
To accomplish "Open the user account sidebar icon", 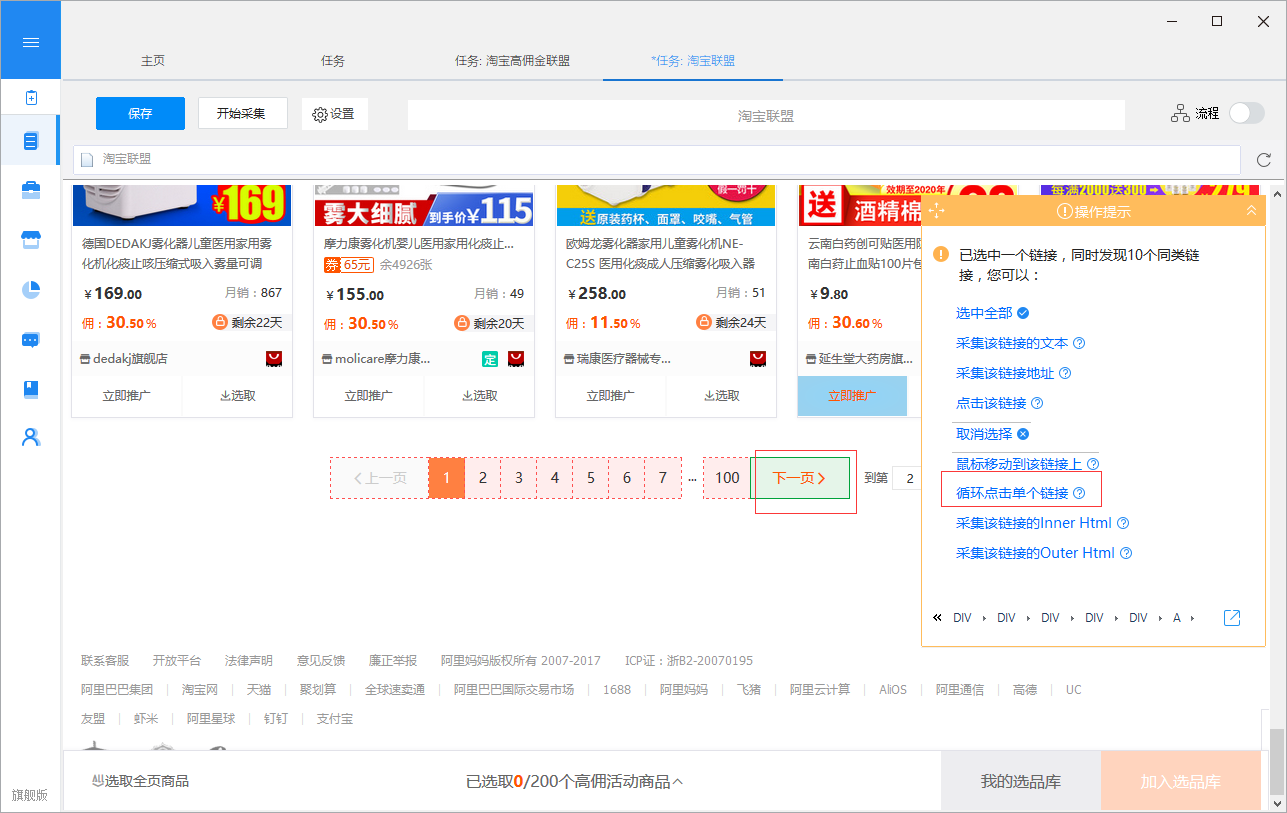I will point(31,437).
